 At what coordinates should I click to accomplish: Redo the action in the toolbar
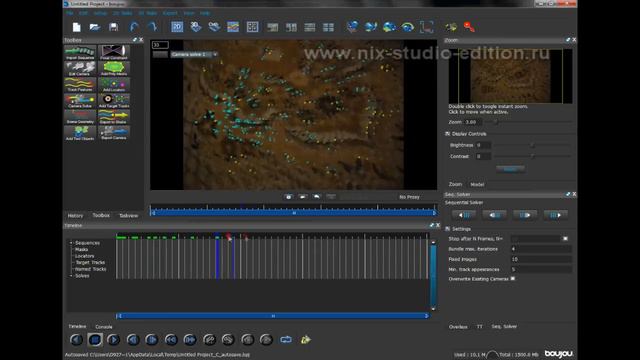[152, 27]
